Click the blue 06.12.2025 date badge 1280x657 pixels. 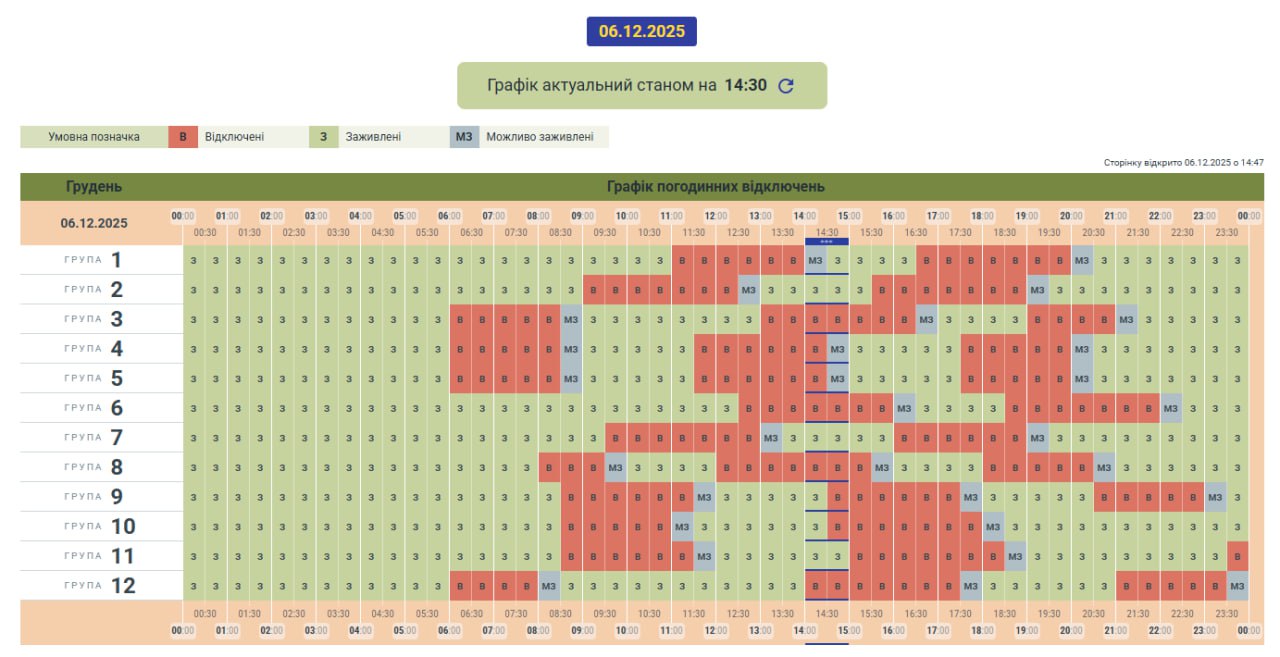pos(641,31)
